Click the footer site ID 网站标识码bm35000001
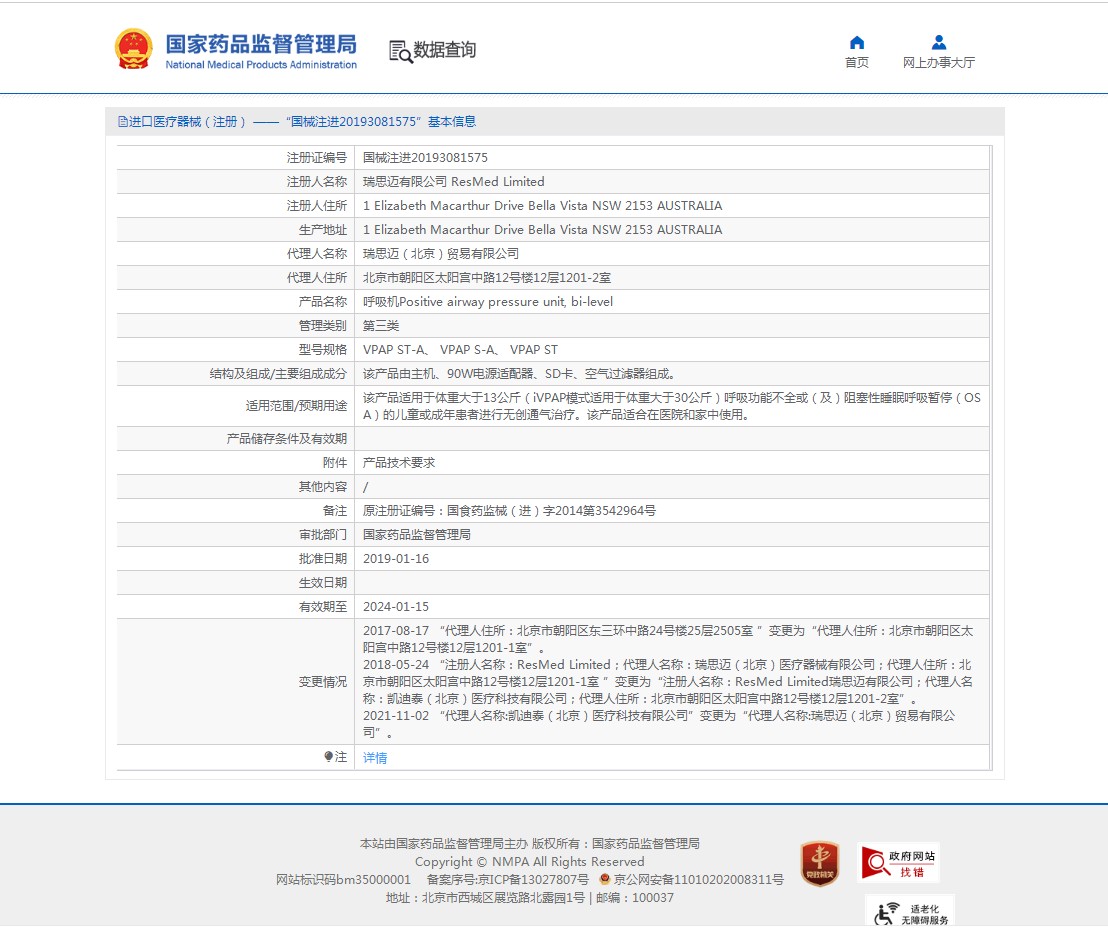 343,879
